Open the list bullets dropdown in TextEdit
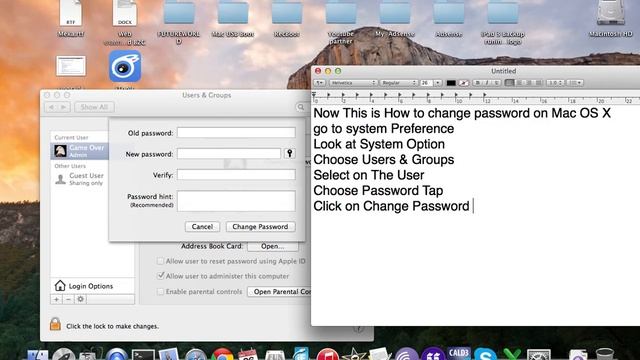This screenshot has width=640, height=360. click(575, 83)
